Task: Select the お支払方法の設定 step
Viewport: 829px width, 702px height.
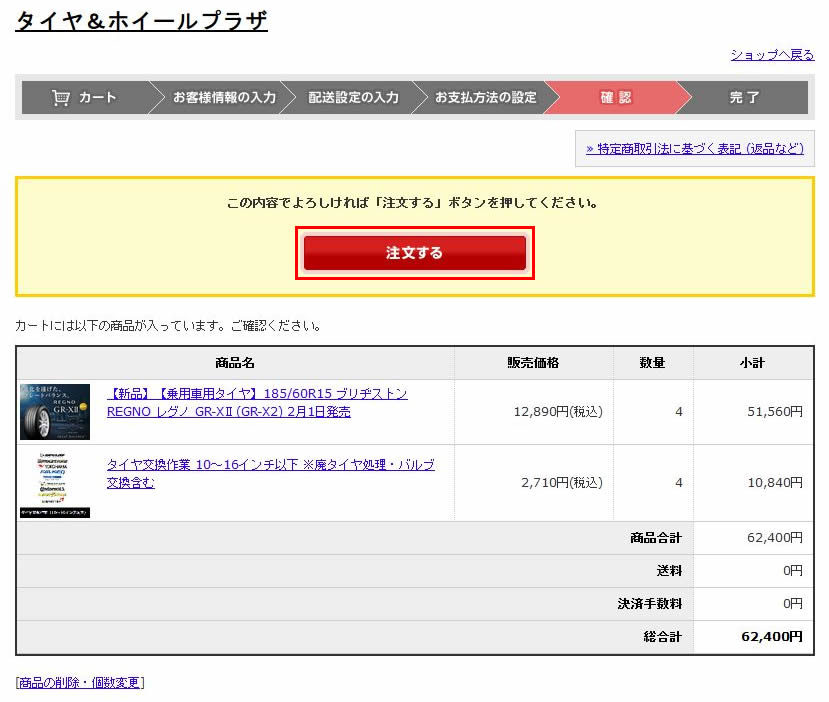Action: (x=487, y=98)
